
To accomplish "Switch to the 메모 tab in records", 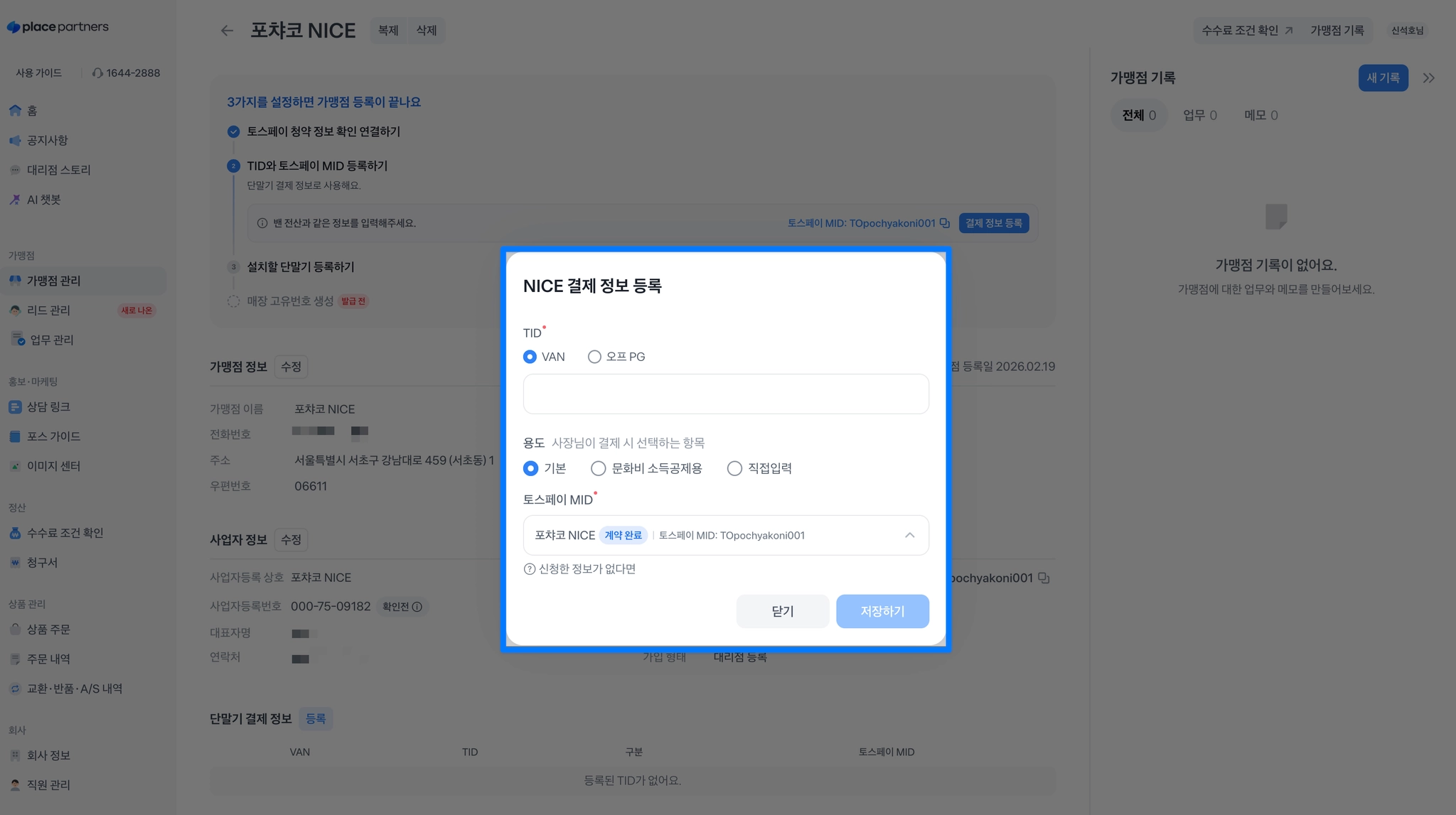I will pos(1260,115).
